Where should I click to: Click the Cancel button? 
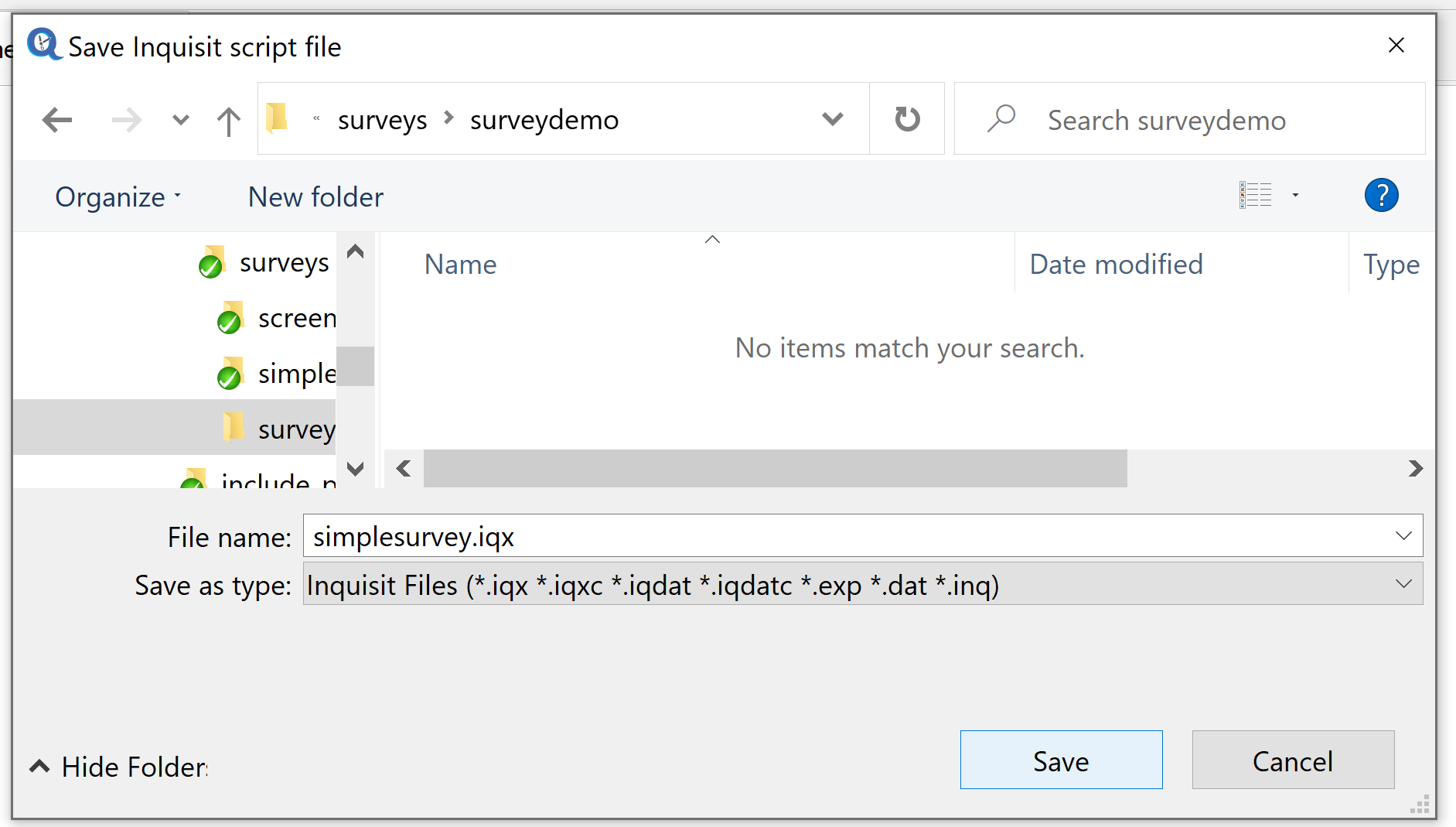(x=1293, y=760)
